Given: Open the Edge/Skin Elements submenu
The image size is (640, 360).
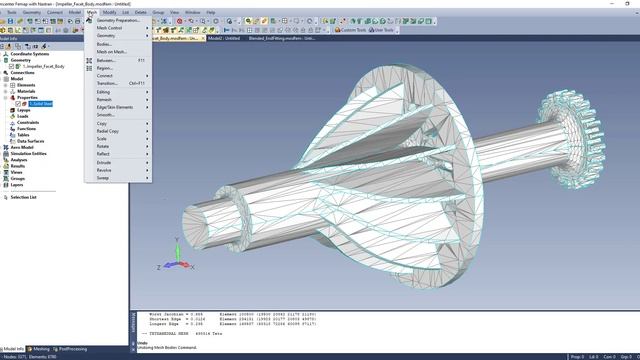Looking at the screenshot, I should point(118,107).
